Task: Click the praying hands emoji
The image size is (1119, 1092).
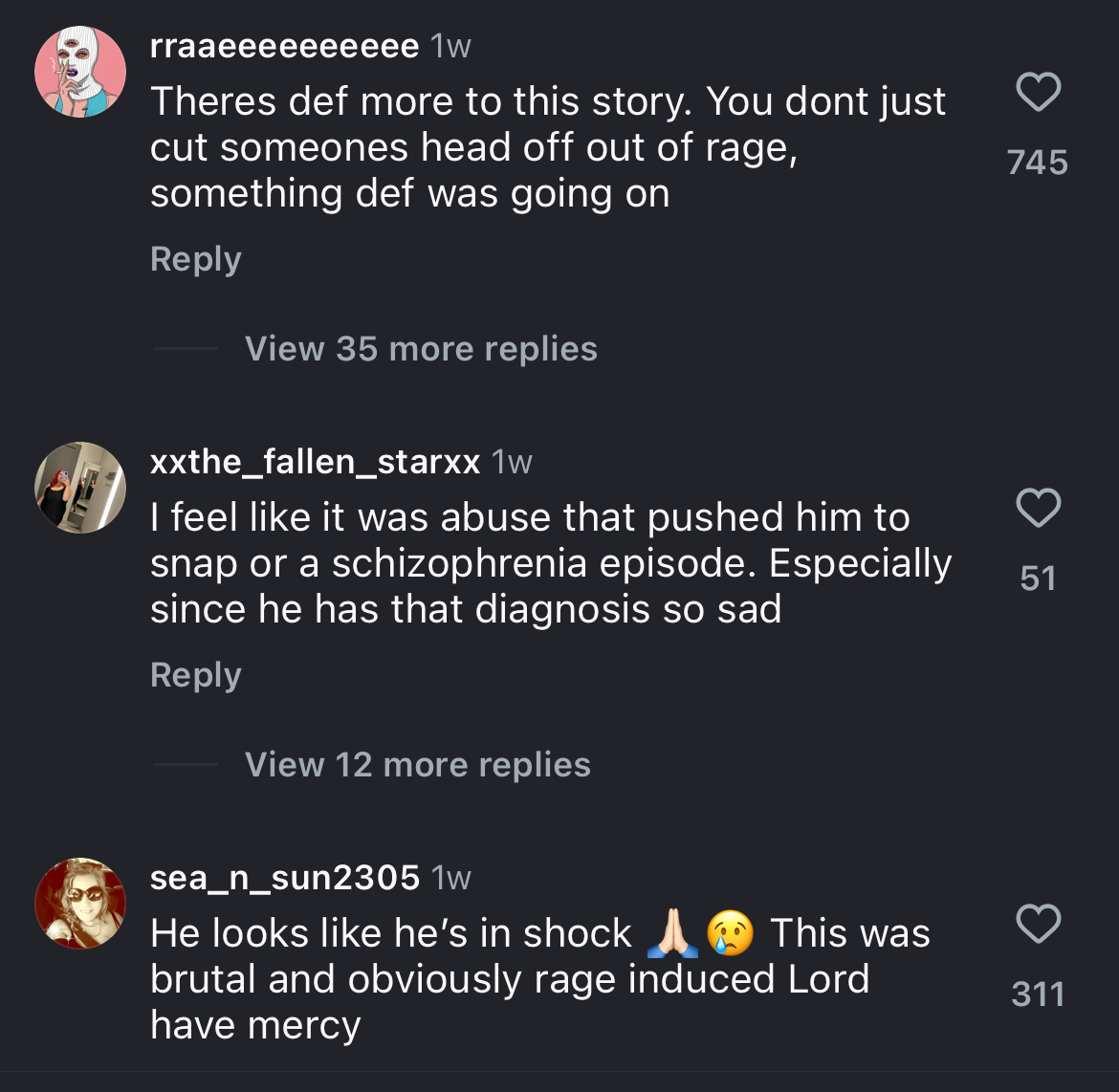Action: click(672, 933)
